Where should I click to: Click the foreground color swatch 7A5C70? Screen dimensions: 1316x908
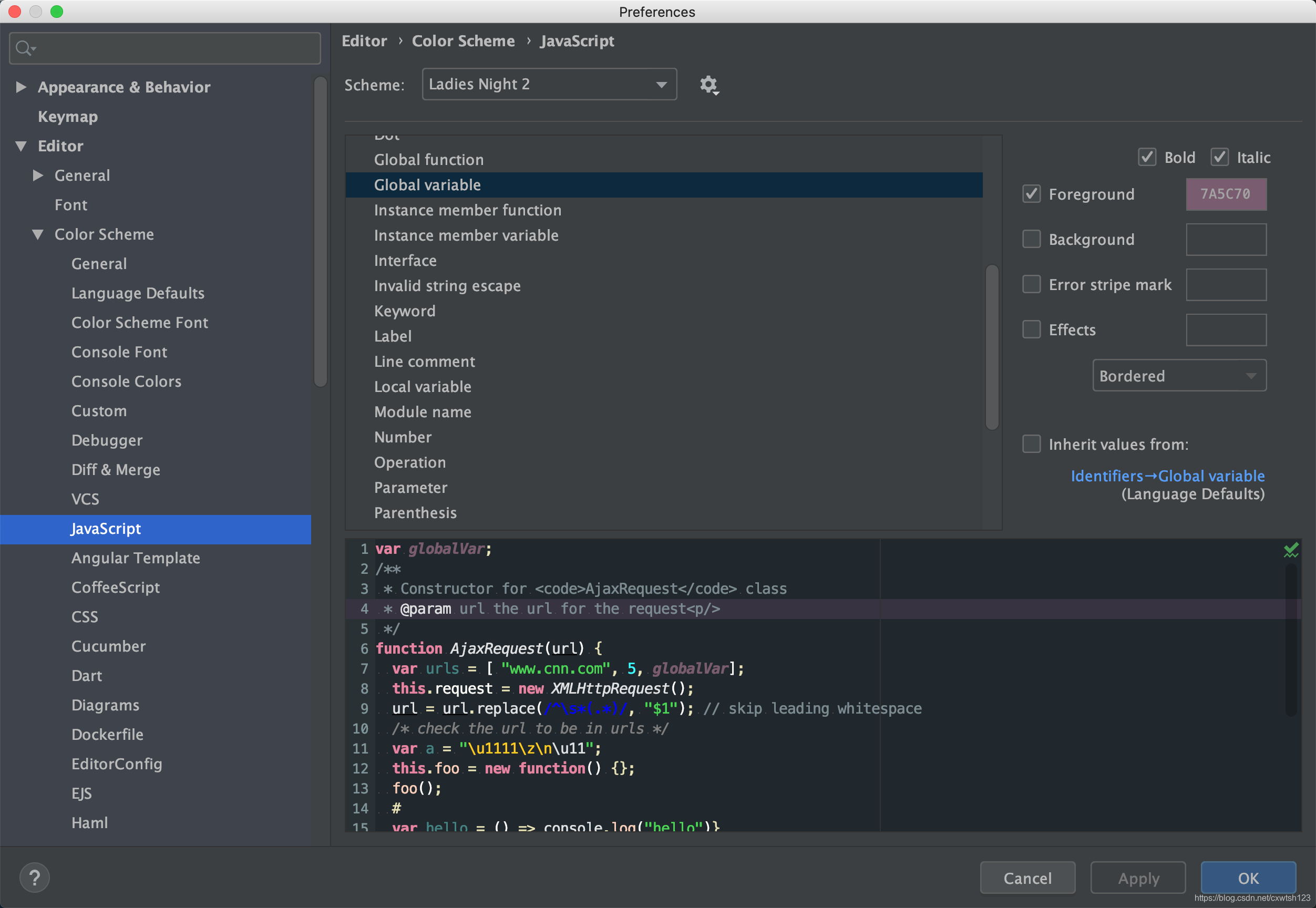click(x=1226, y=194)
